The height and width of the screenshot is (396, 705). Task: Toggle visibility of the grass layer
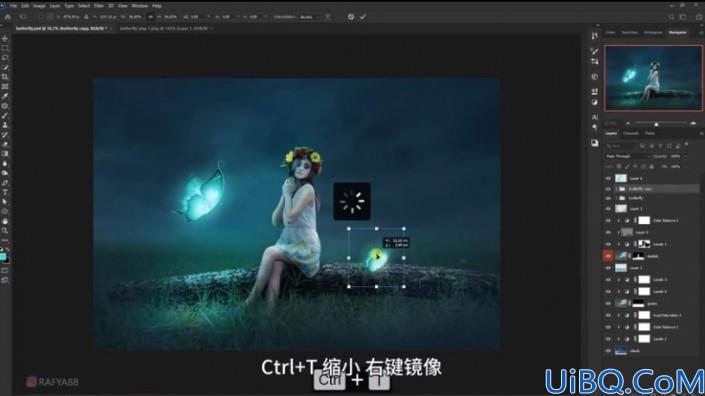tap(608, 303)
